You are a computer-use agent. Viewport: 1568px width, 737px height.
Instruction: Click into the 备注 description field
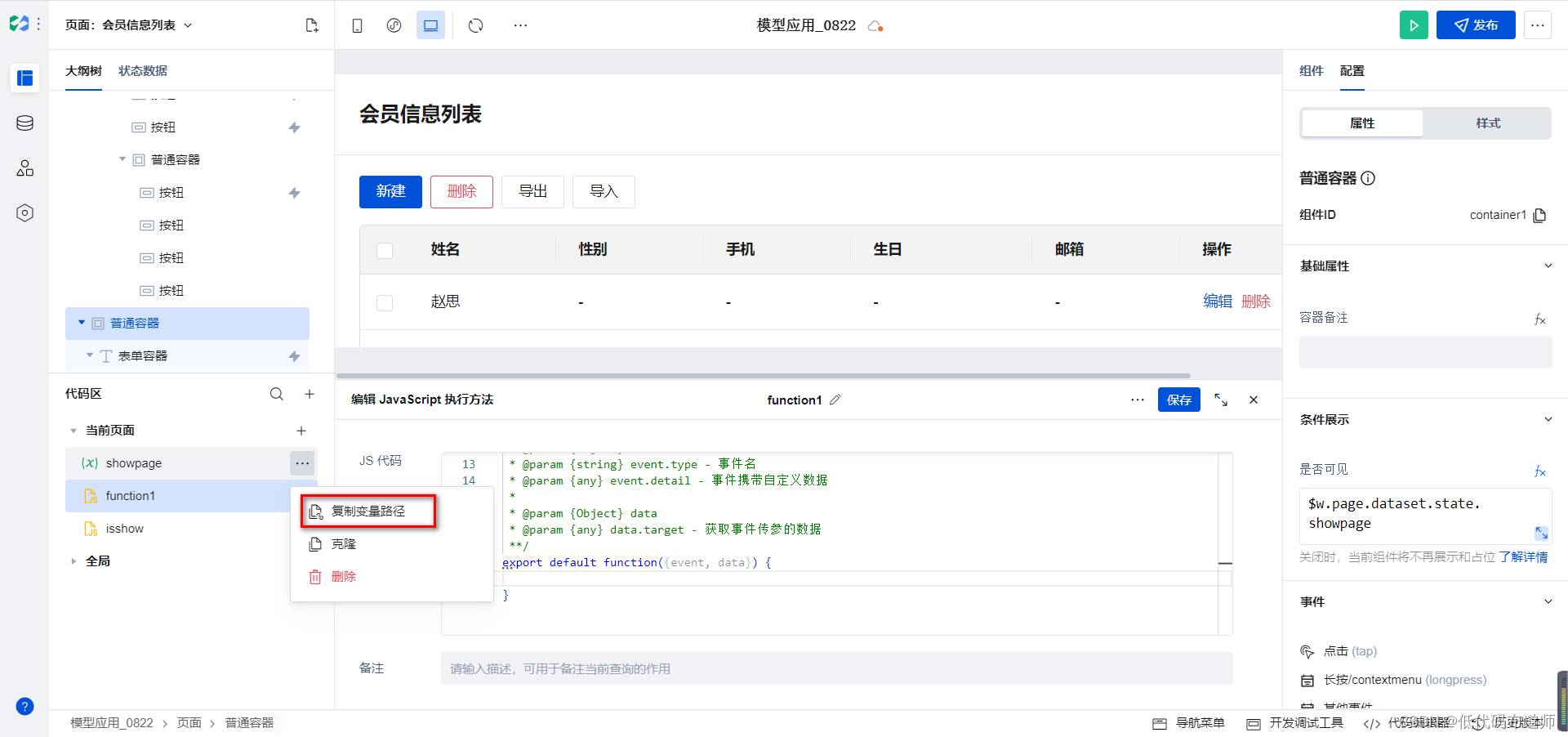click(x=836, y=668)
